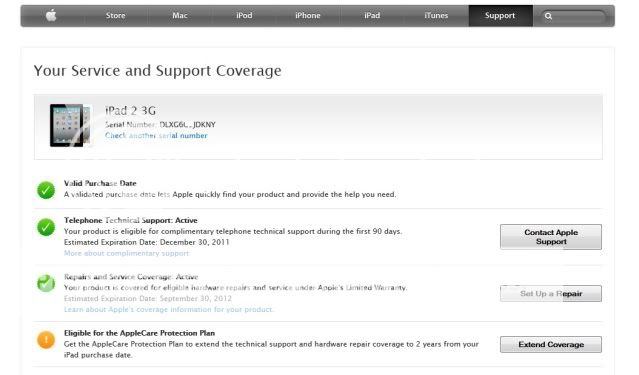Screen dimensions: 639x375
Task: Click the Valid Purchase Date heading
Action: 100,183
